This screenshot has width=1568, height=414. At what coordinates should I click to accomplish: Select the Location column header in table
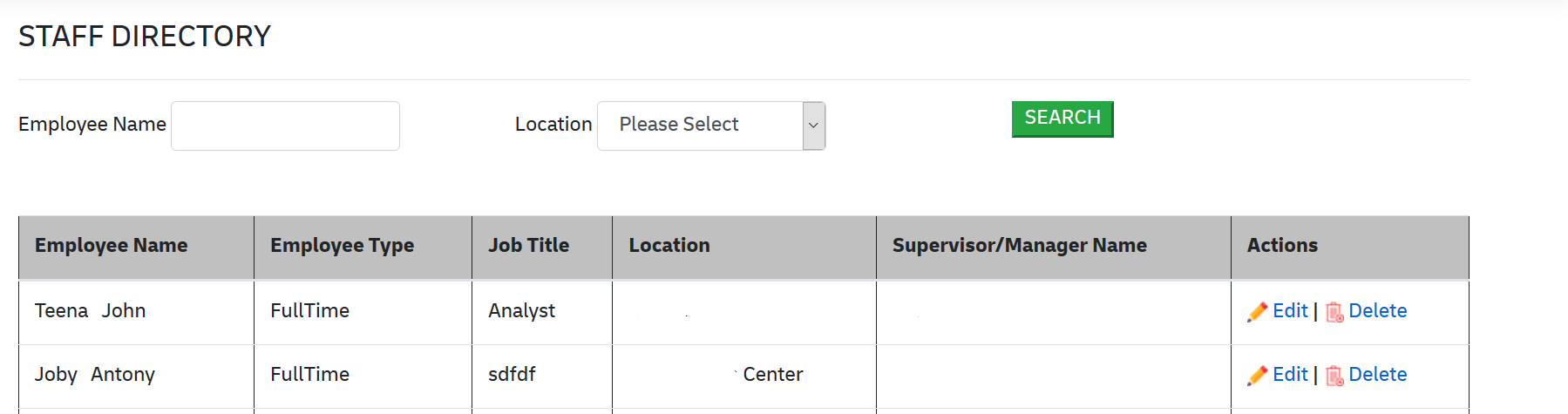coord(669,246)
